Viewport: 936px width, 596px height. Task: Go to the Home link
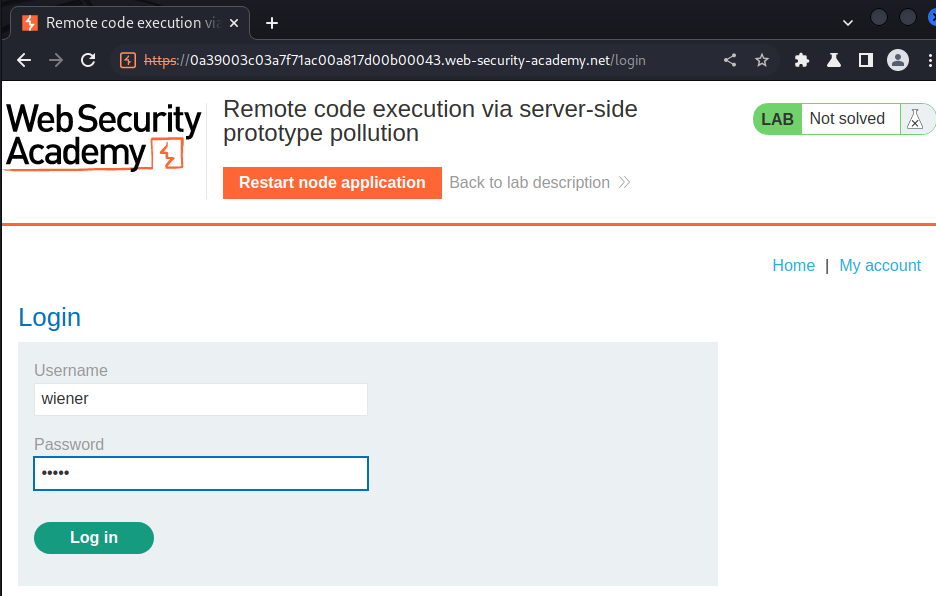coord(793,265)
